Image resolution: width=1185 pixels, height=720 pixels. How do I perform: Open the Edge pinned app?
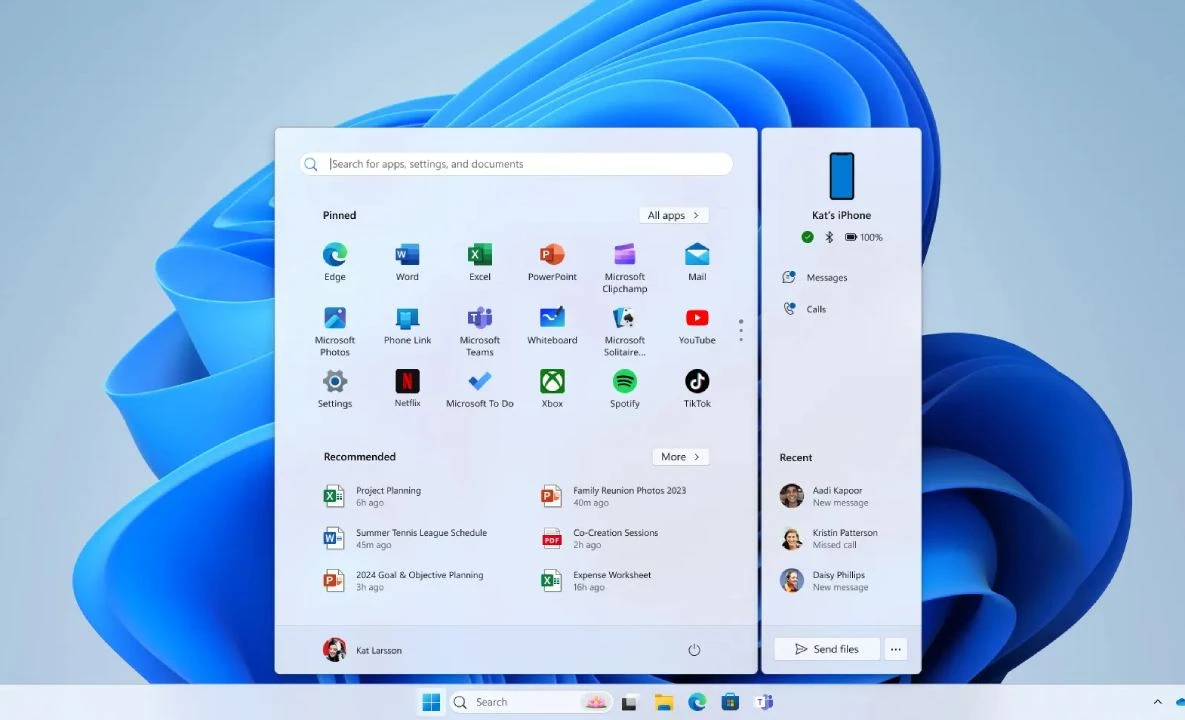pos(335,261)
